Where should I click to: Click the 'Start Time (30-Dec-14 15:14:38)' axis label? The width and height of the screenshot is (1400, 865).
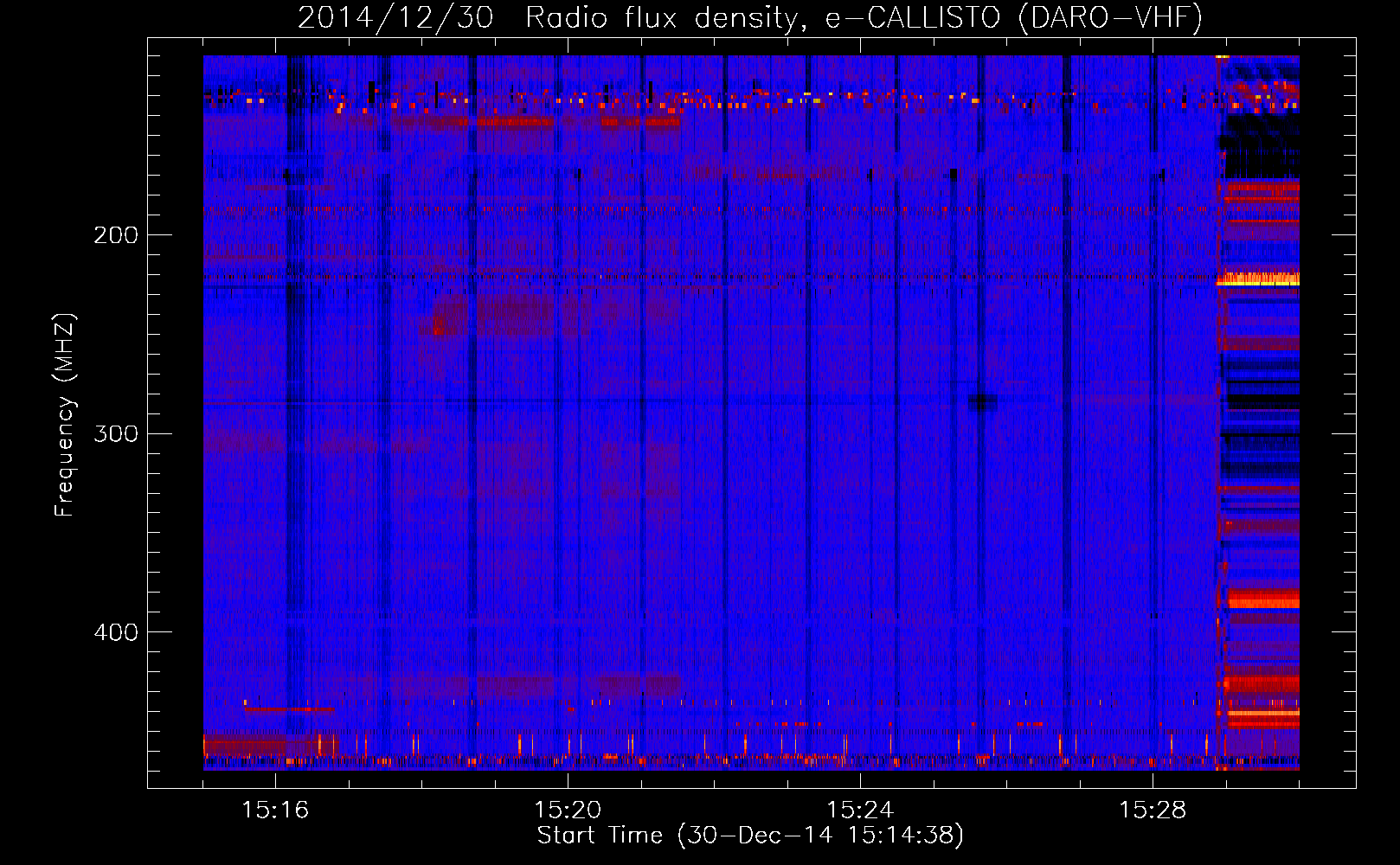(750, 836)
